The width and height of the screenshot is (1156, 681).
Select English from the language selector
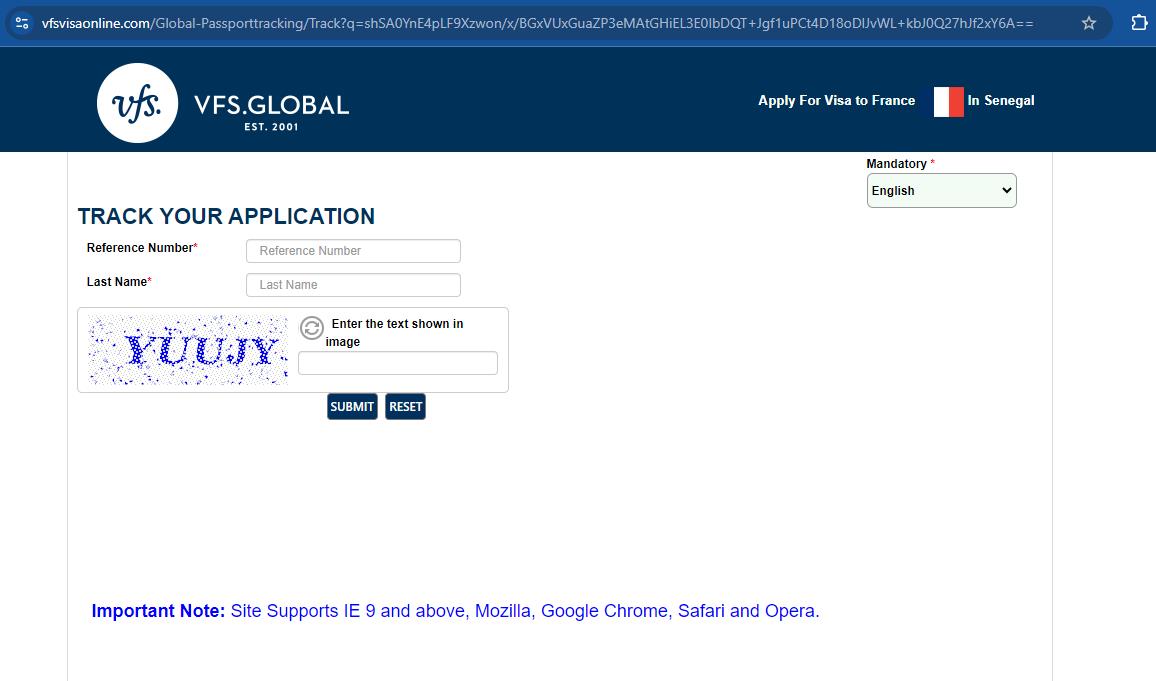(x=941, y=190)
